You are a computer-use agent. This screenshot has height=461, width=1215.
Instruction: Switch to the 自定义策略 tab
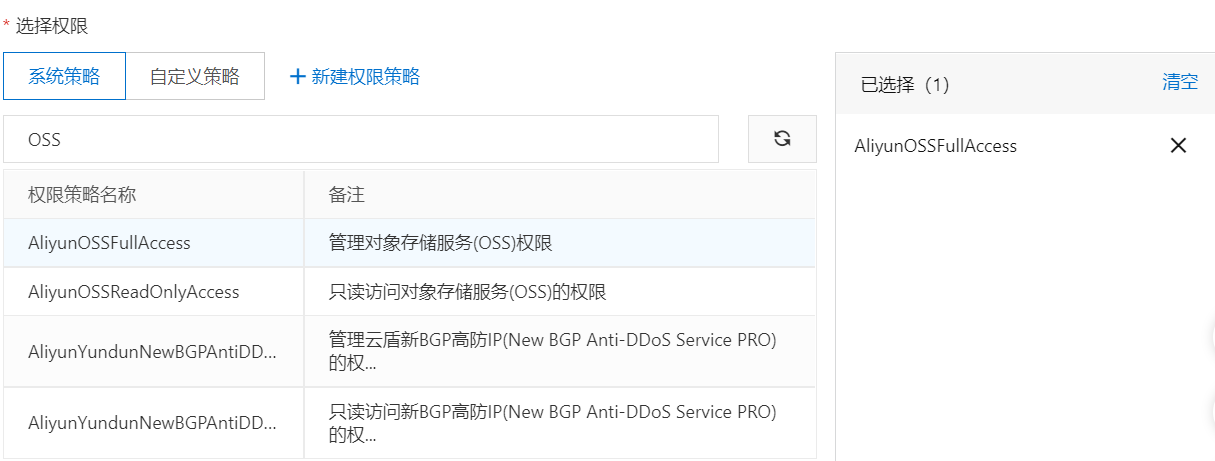pos(195,77)
